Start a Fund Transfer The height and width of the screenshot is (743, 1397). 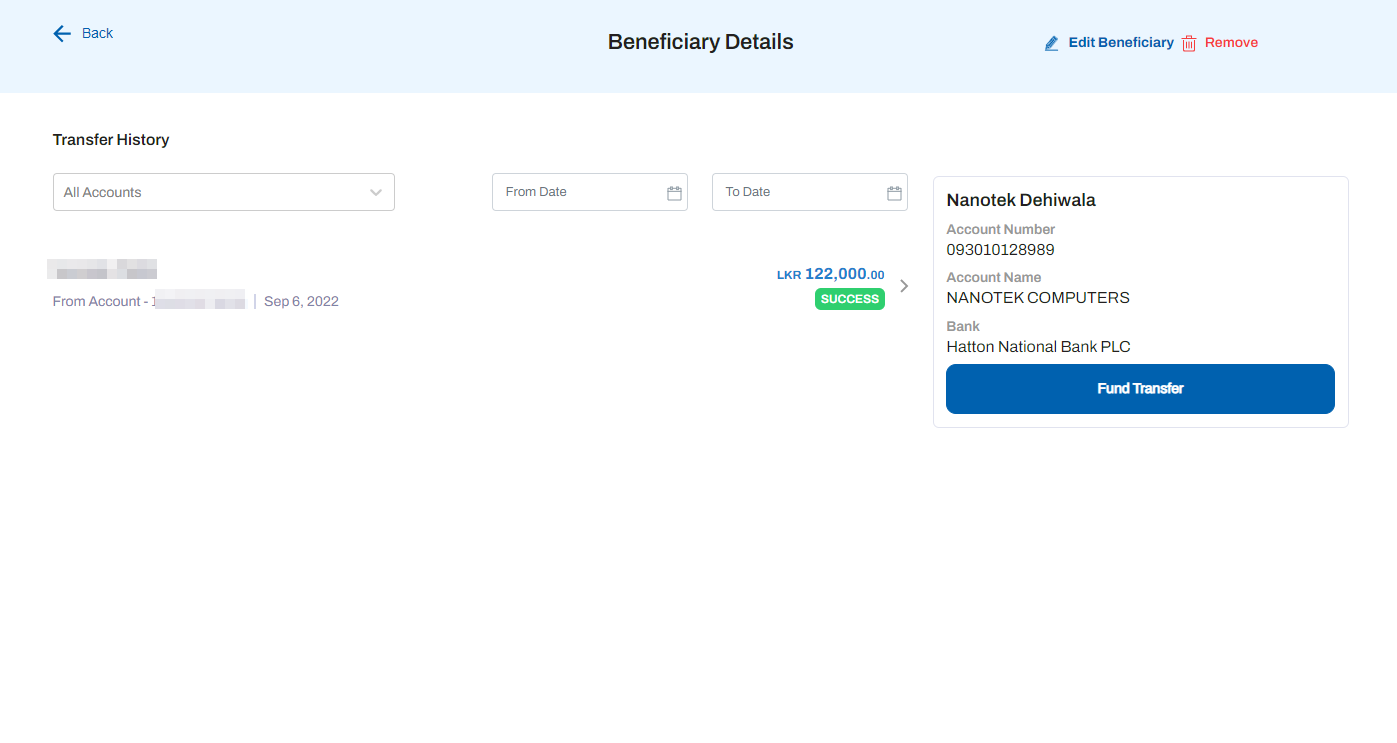click(1140, 389)
